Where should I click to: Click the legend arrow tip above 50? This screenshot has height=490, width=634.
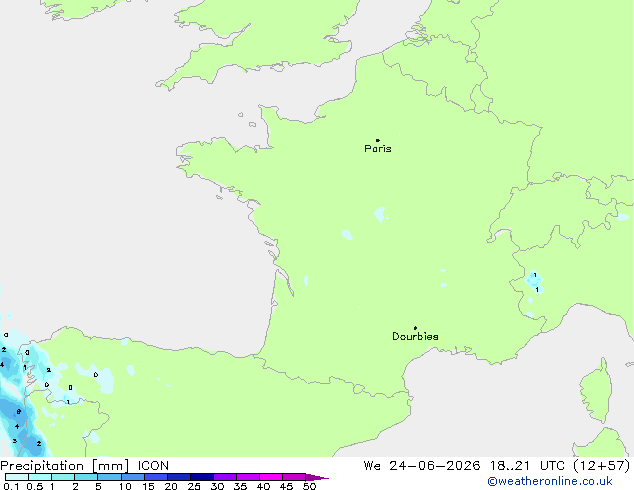(317, 477)
